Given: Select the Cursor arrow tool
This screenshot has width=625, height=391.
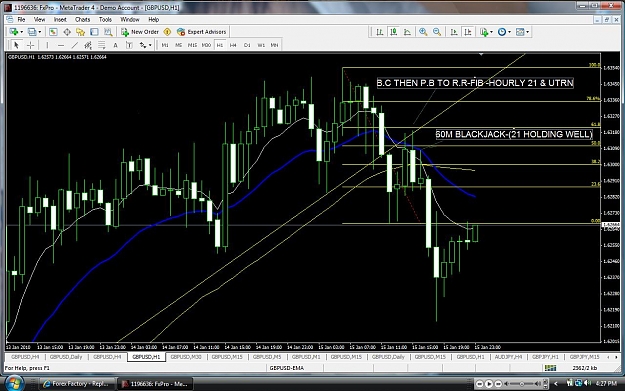Looking at the screenshot, I should [x=16, y=45].
